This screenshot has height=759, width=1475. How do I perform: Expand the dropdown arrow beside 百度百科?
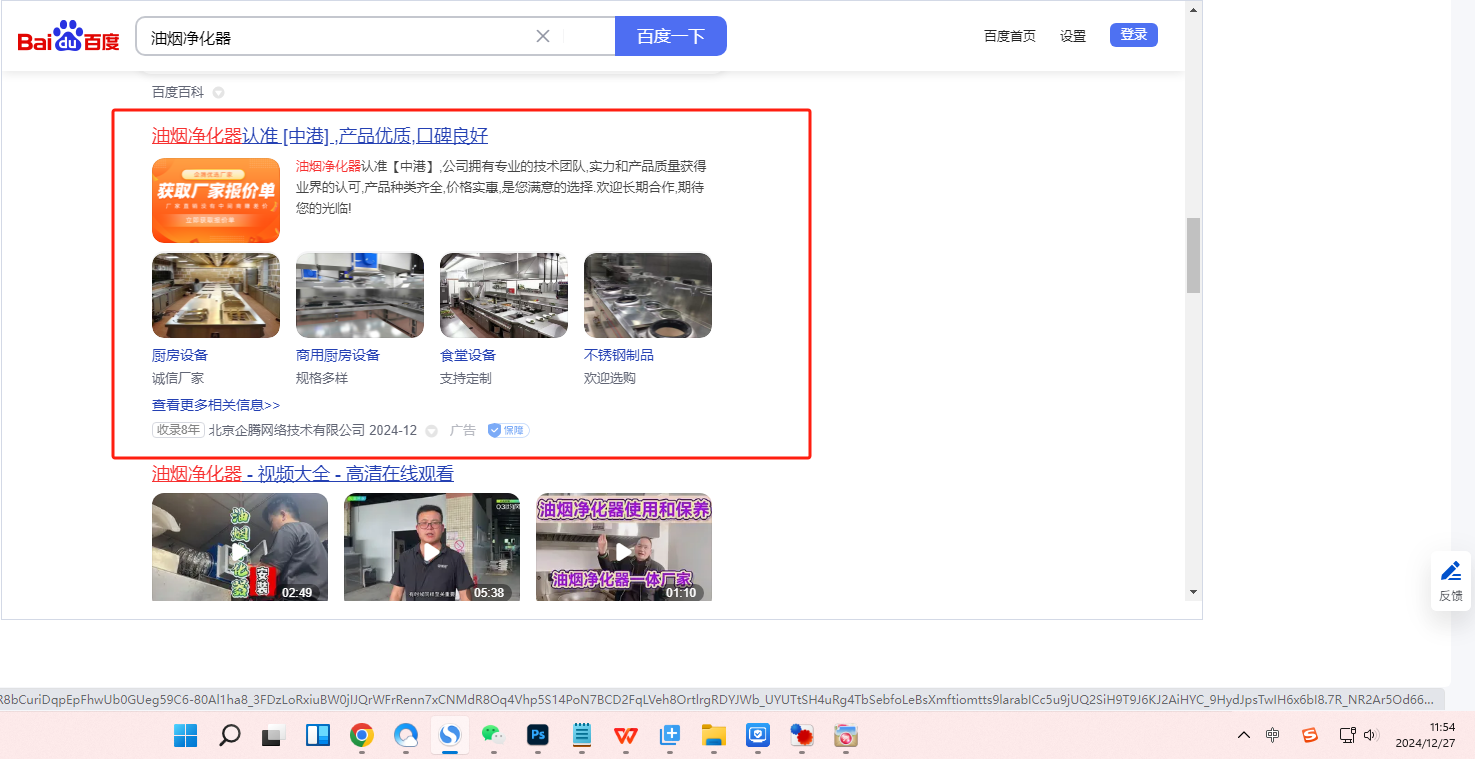point(218,93)
